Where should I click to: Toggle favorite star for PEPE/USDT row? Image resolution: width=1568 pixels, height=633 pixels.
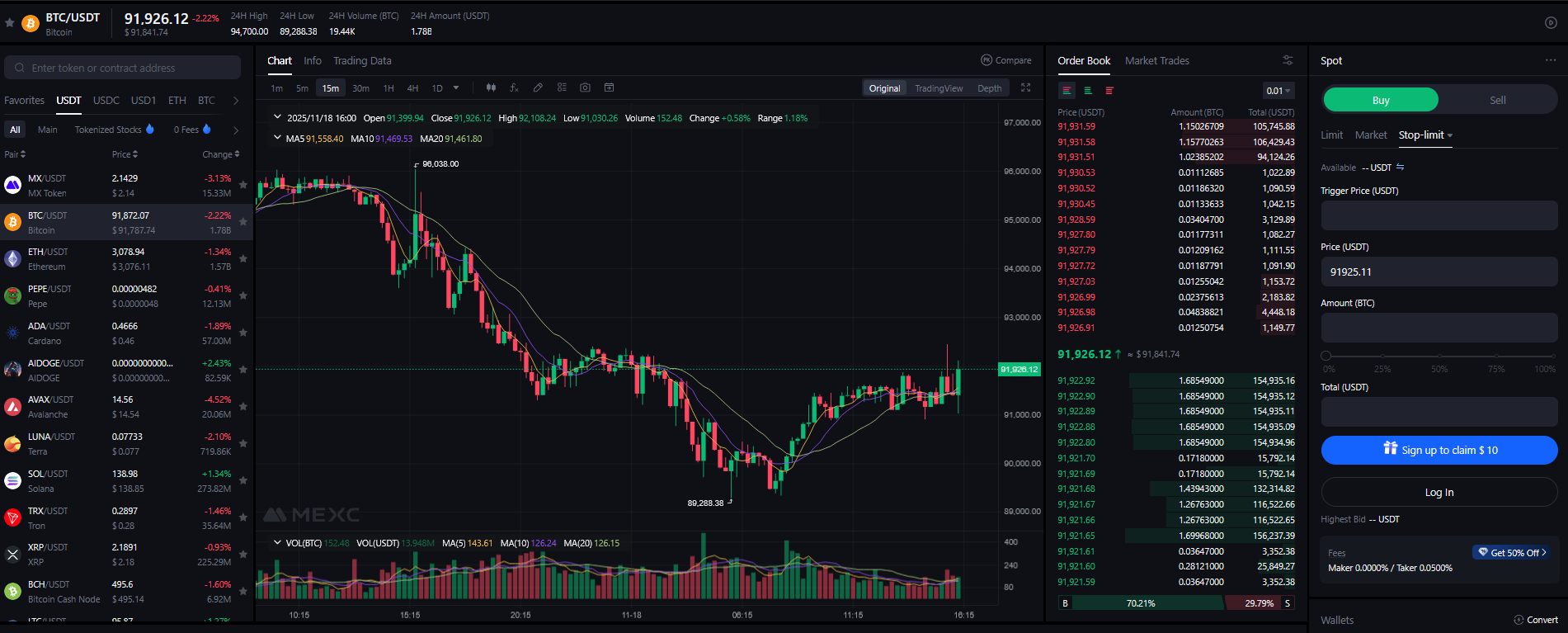[243, 295]
